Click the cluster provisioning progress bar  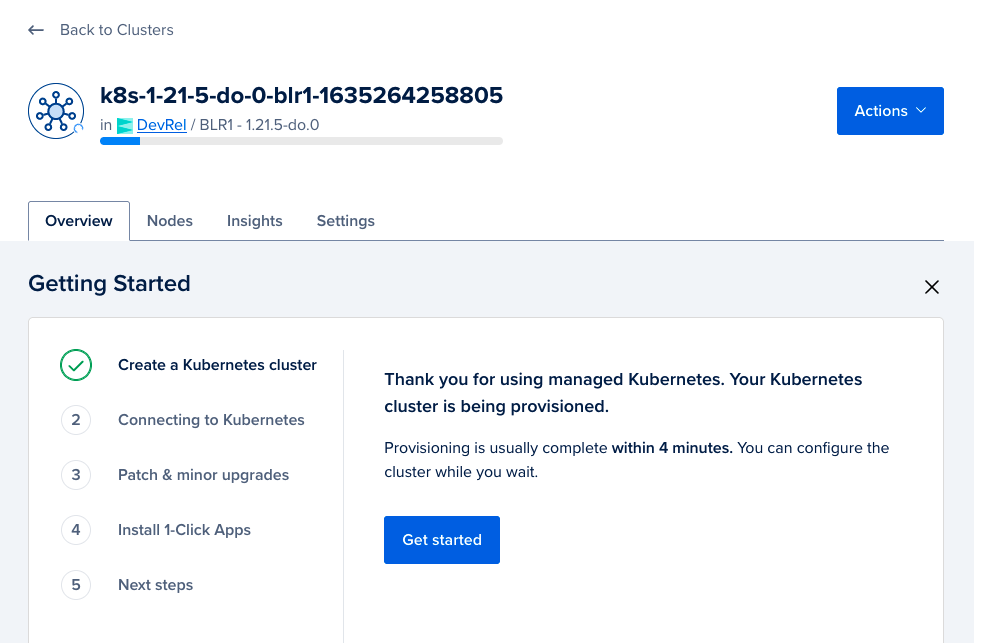300,141
